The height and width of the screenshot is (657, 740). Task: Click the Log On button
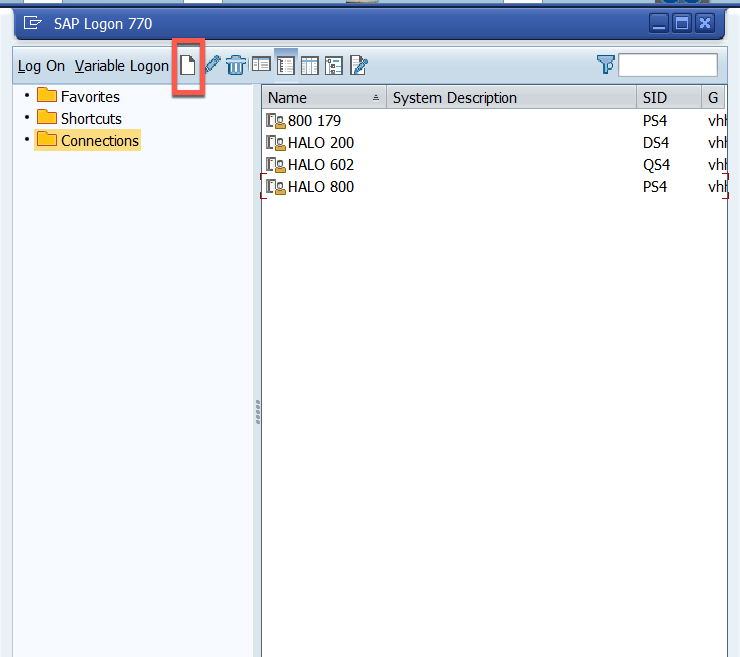[x=41, y=66]
